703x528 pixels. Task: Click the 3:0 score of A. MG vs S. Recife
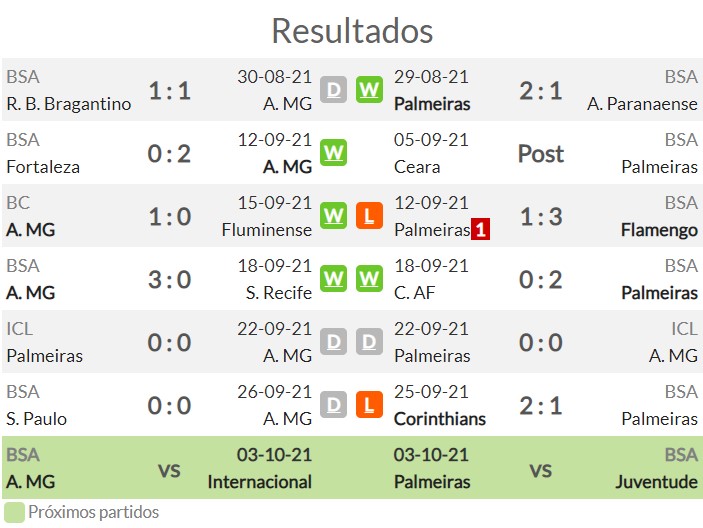[x=169, y=279]
